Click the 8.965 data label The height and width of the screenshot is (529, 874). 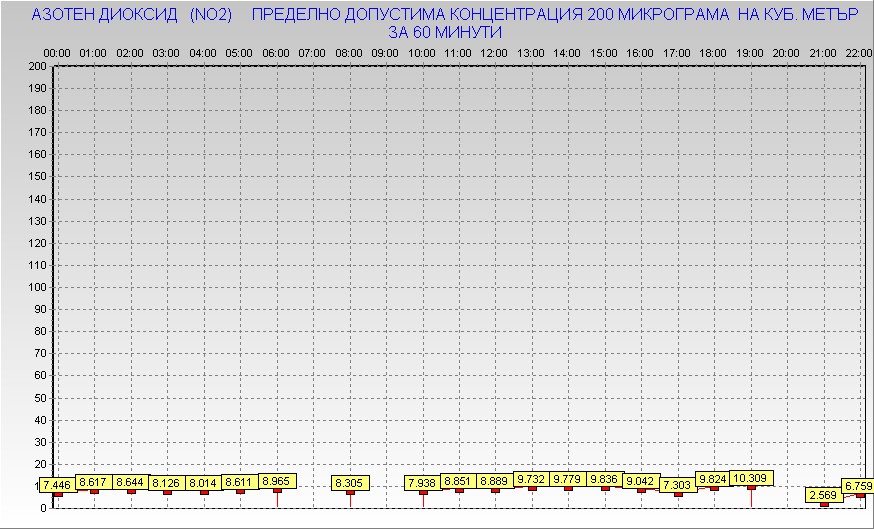click(x=277, y=481)
